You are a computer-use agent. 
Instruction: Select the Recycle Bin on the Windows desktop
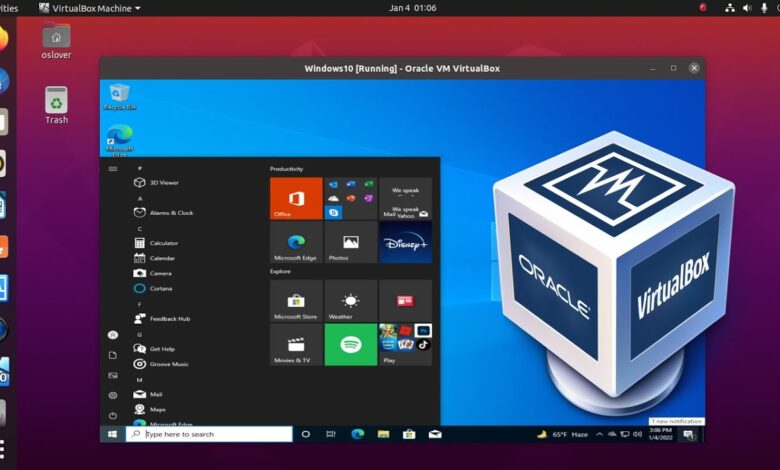(x=119, y=96)
